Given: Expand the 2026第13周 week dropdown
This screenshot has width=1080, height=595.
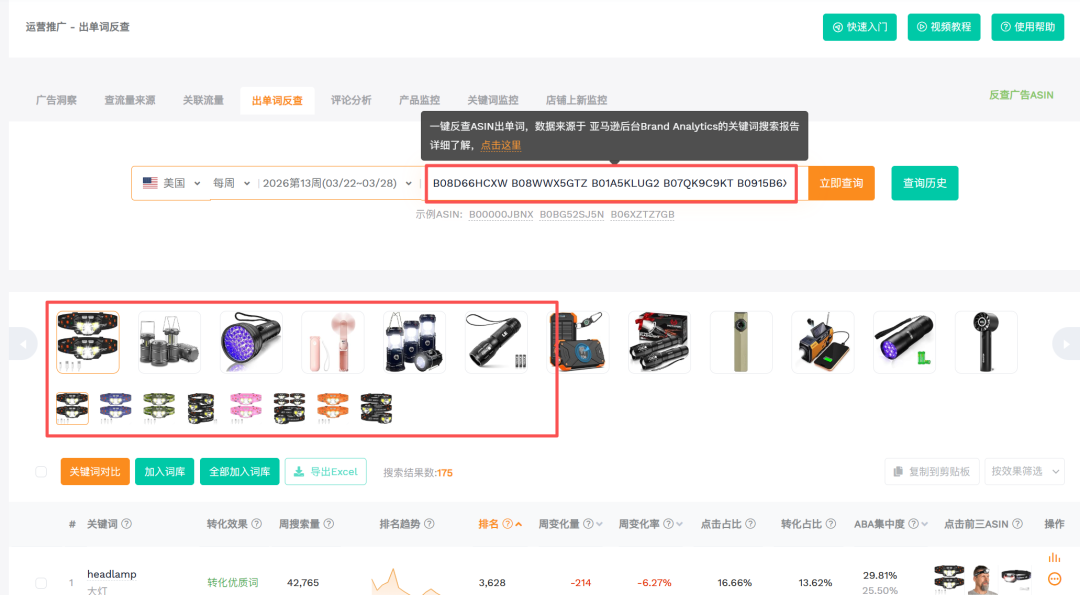Looking at the screenshot, I should [338, 183].
